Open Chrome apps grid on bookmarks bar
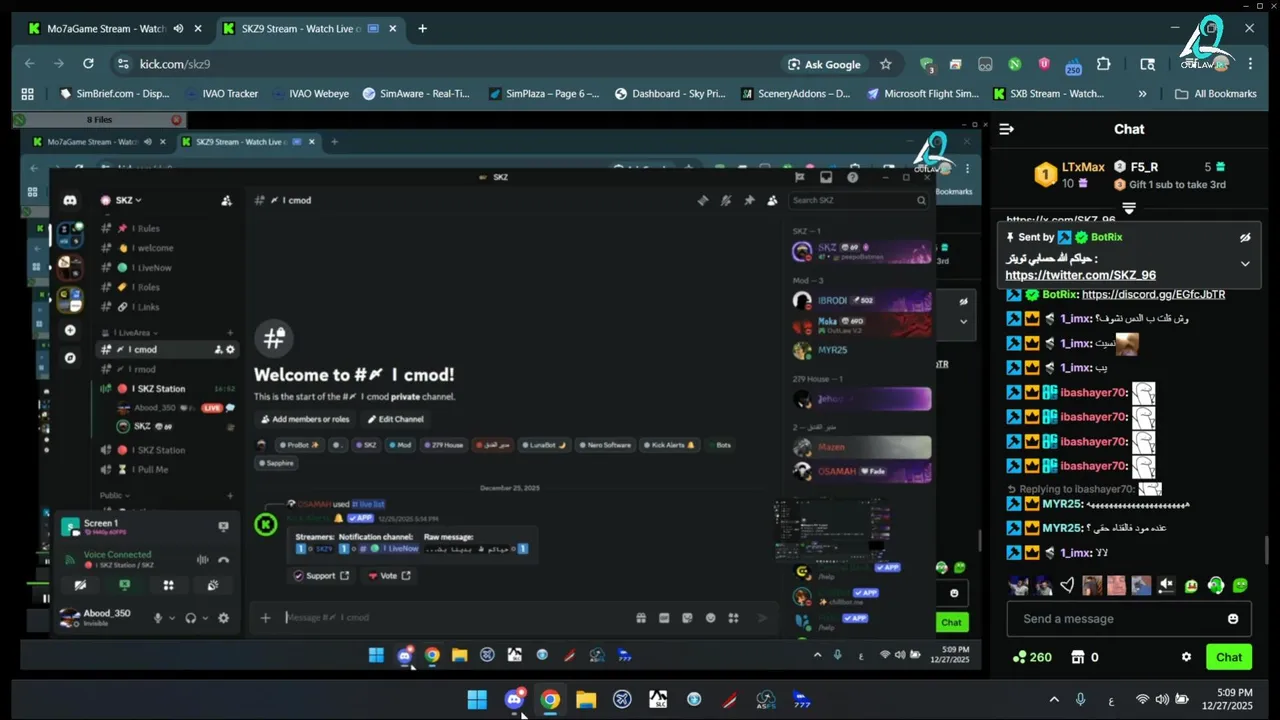This screenshot has height=720, width=1280. pos(27,94)
